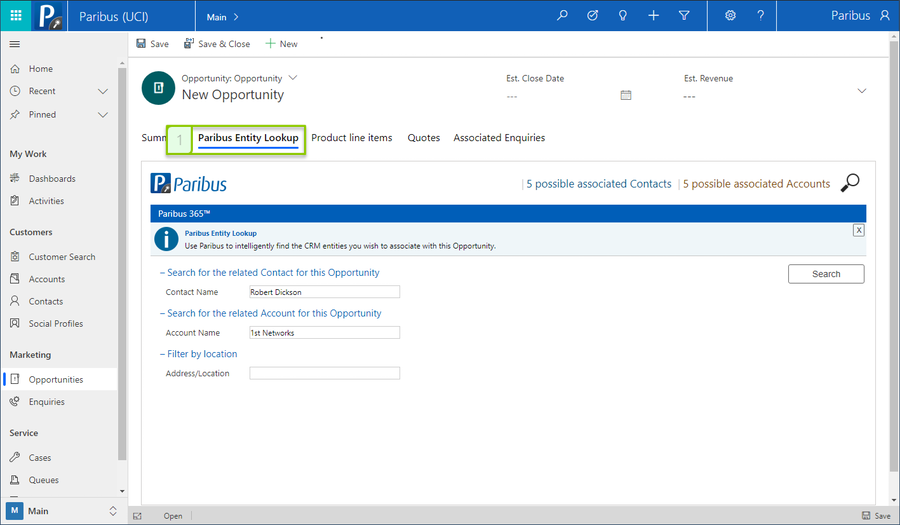This screenshot has width=900, height=525.
Task: Open the search magnifier in top bar
Action: [x=562, y=15]
